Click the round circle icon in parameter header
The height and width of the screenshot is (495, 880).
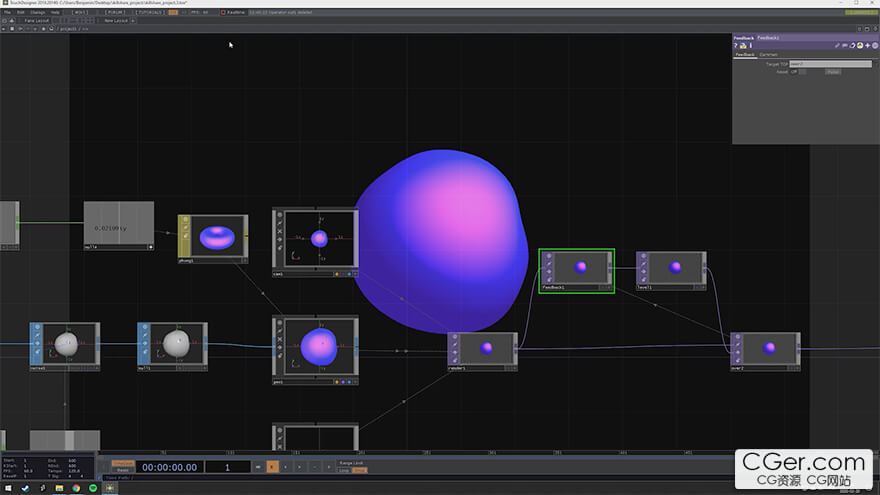click(875, 45)
